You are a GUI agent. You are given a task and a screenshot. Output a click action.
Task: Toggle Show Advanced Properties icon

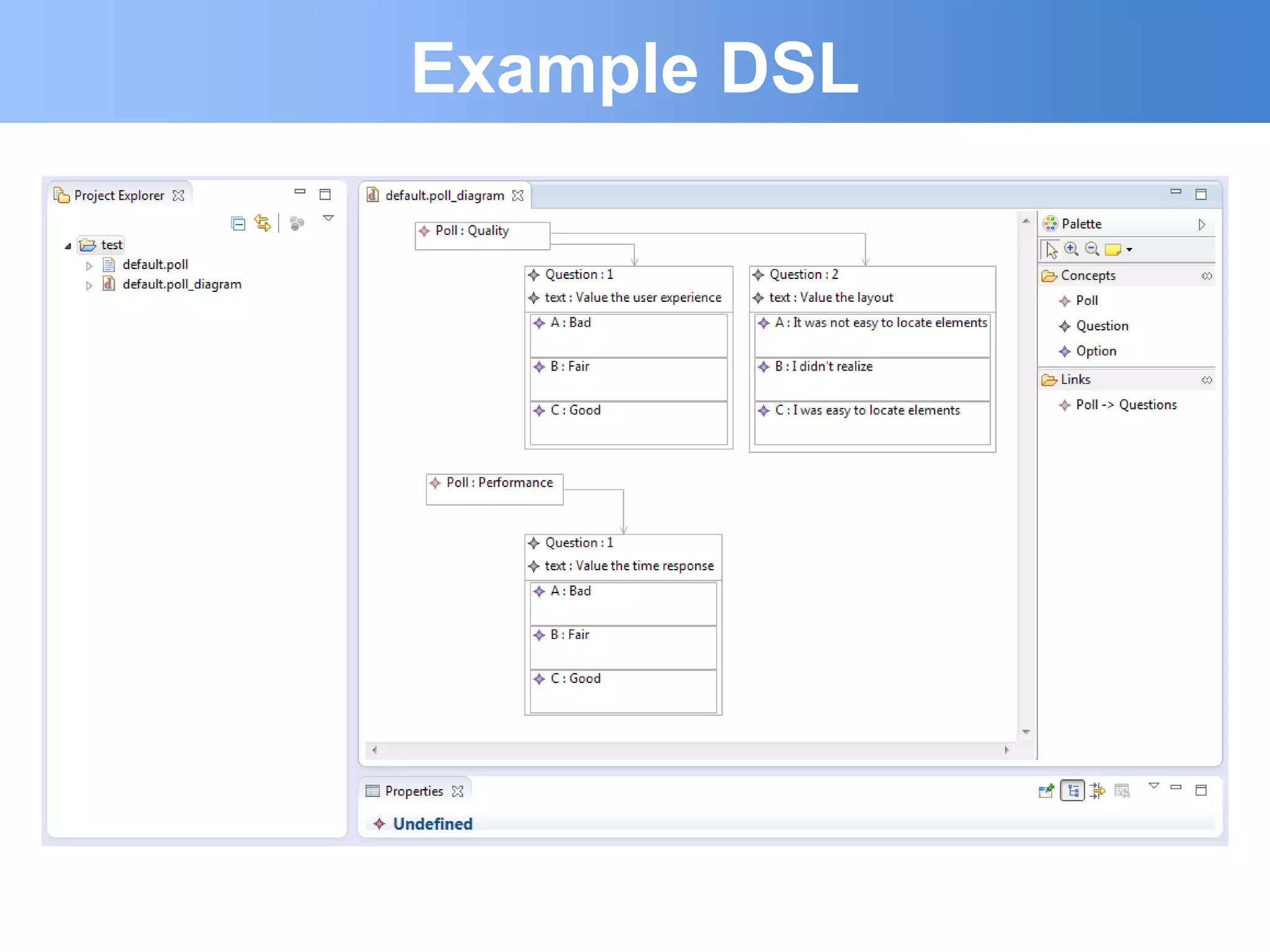1098,791
